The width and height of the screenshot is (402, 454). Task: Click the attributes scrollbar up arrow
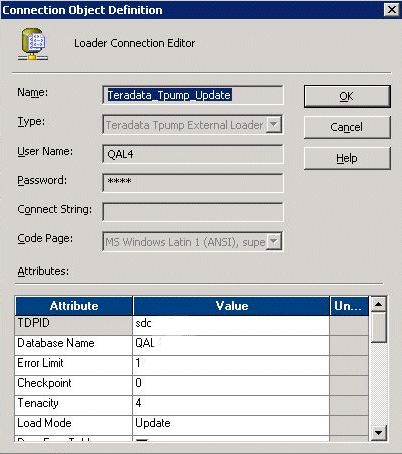[x=378, y=304]
